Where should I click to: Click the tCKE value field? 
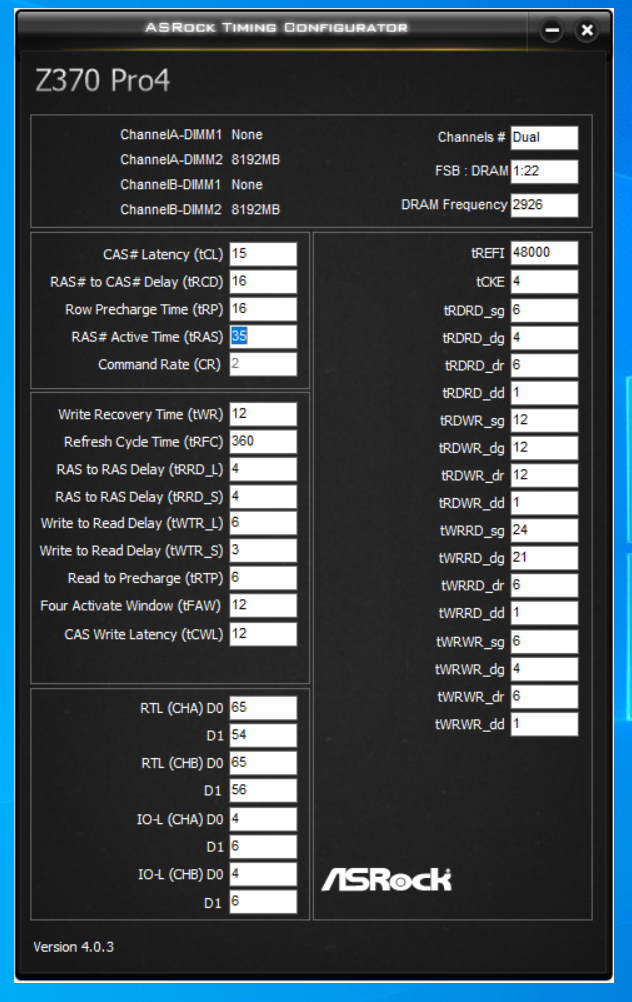(544, 281)
